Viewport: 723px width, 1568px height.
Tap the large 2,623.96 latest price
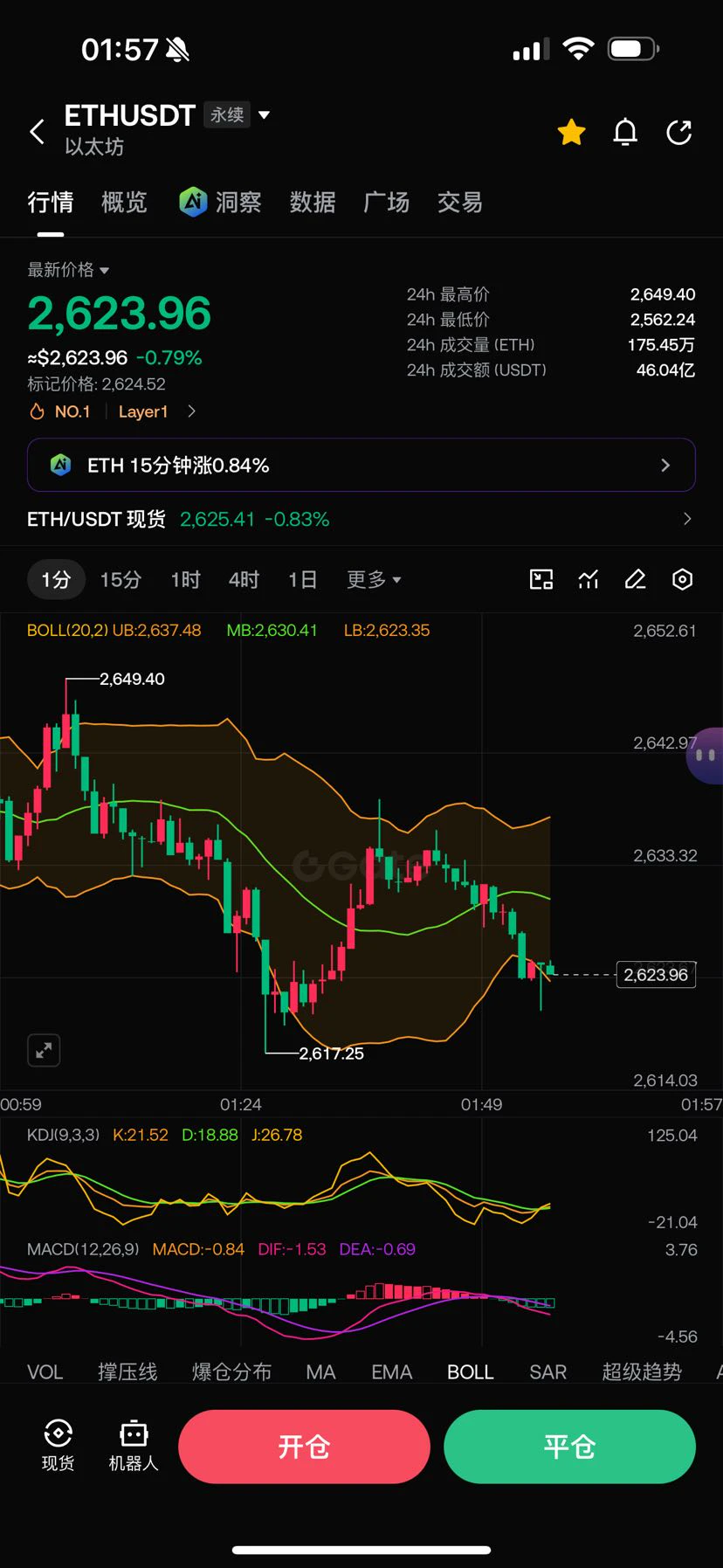(x=119, y=314)
